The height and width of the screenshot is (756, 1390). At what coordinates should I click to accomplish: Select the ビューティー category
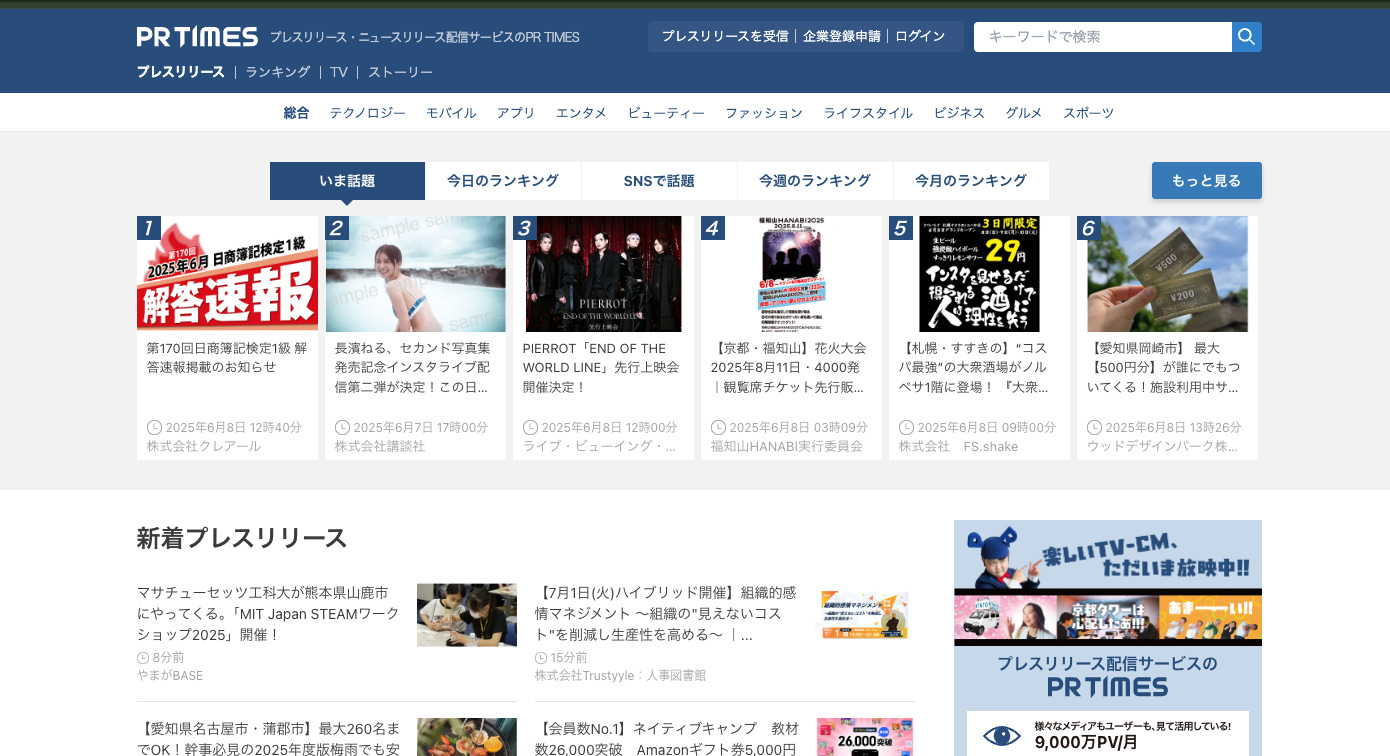pyautogui.click(x=666, y=113)
